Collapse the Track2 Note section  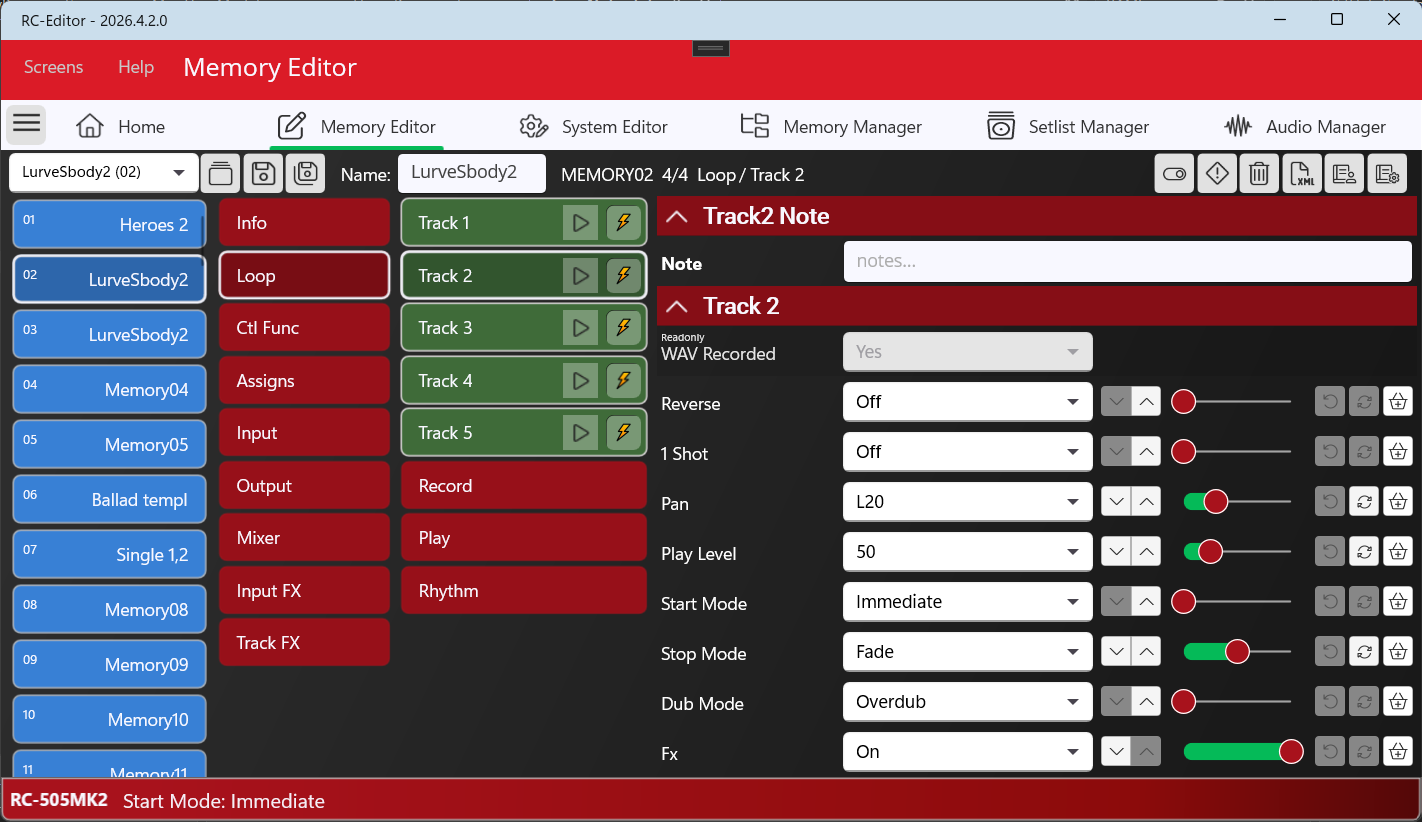677,216
